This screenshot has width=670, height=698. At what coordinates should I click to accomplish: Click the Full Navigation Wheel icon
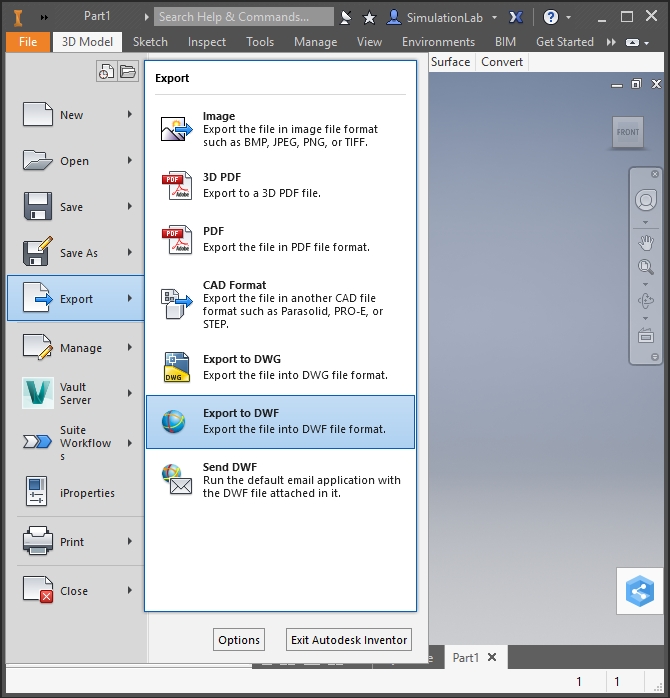point(646,200)
